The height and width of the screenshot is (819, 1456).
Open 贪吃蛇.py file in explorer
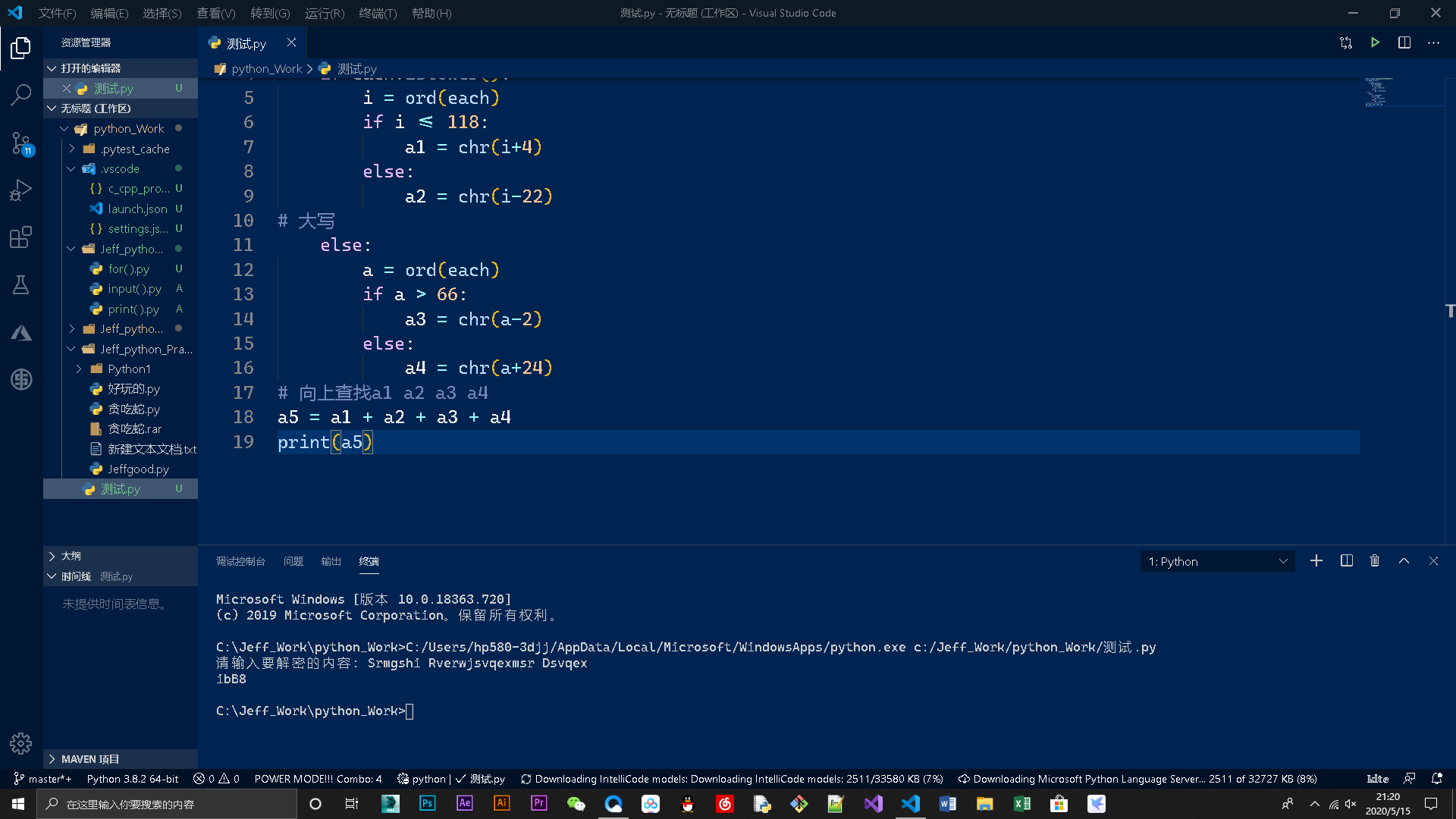(x=133, y=409)
